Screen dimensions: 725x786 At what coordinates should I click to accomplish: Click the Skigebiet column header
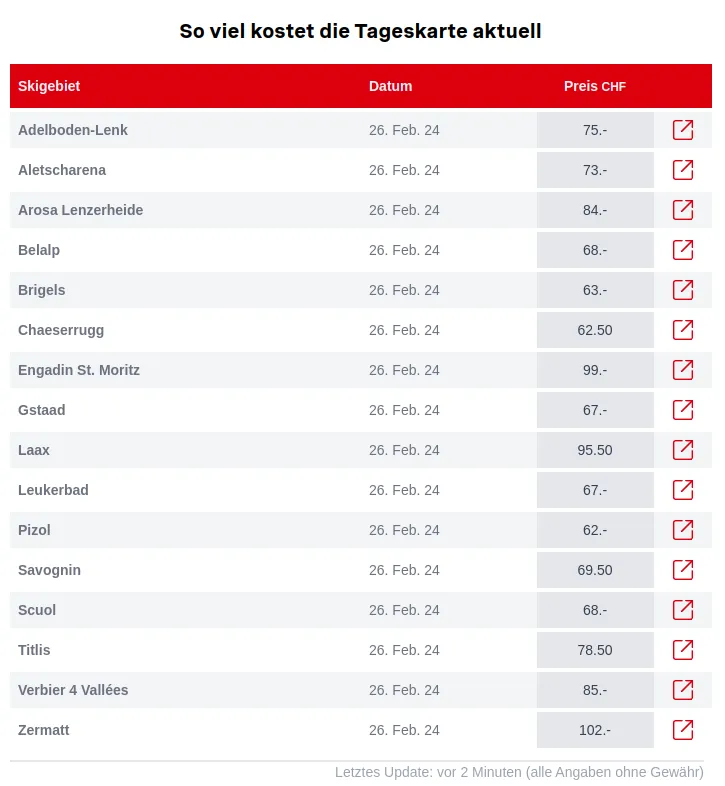pos(49,86)
